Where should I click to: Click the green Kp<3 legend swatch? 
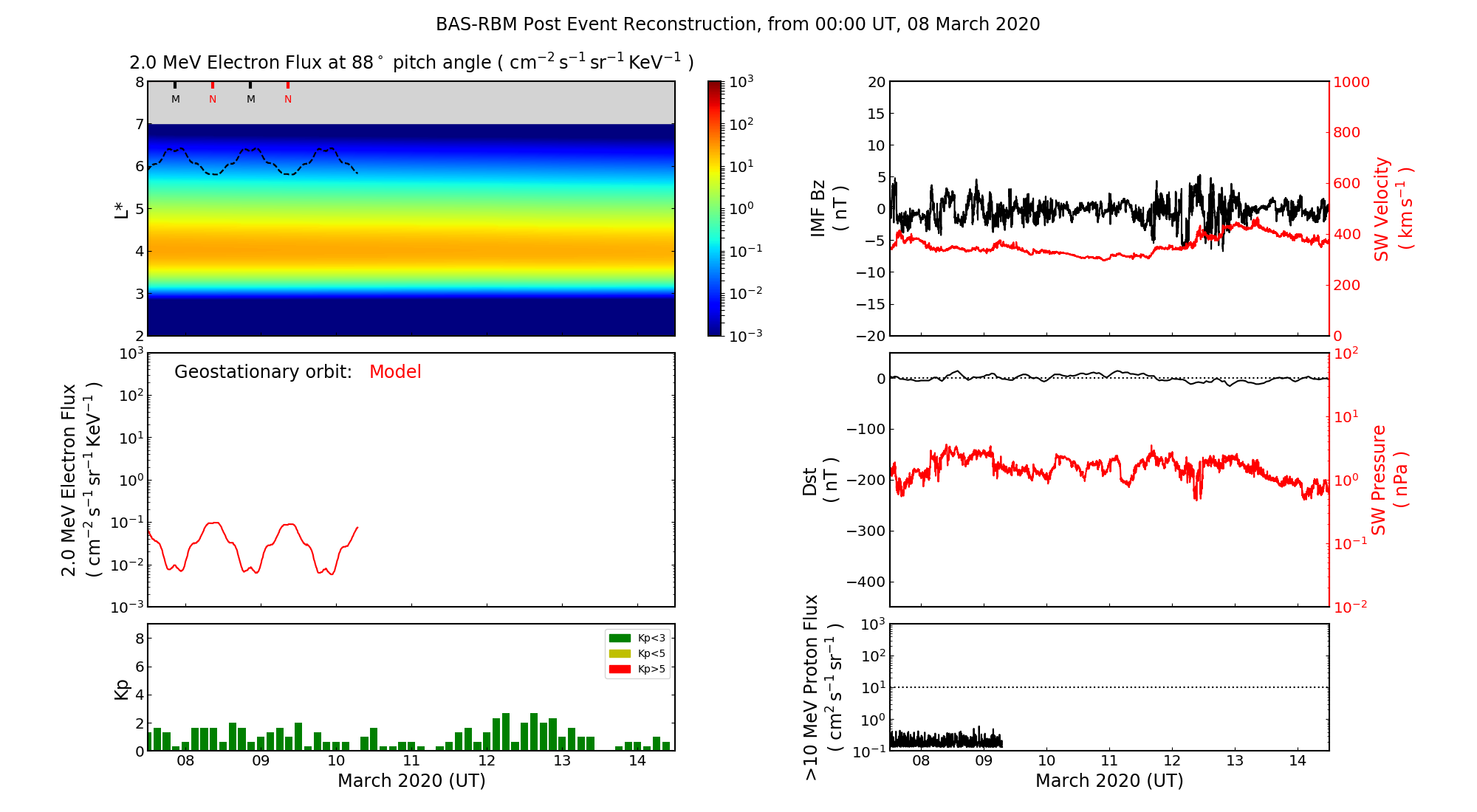point(620,638)
